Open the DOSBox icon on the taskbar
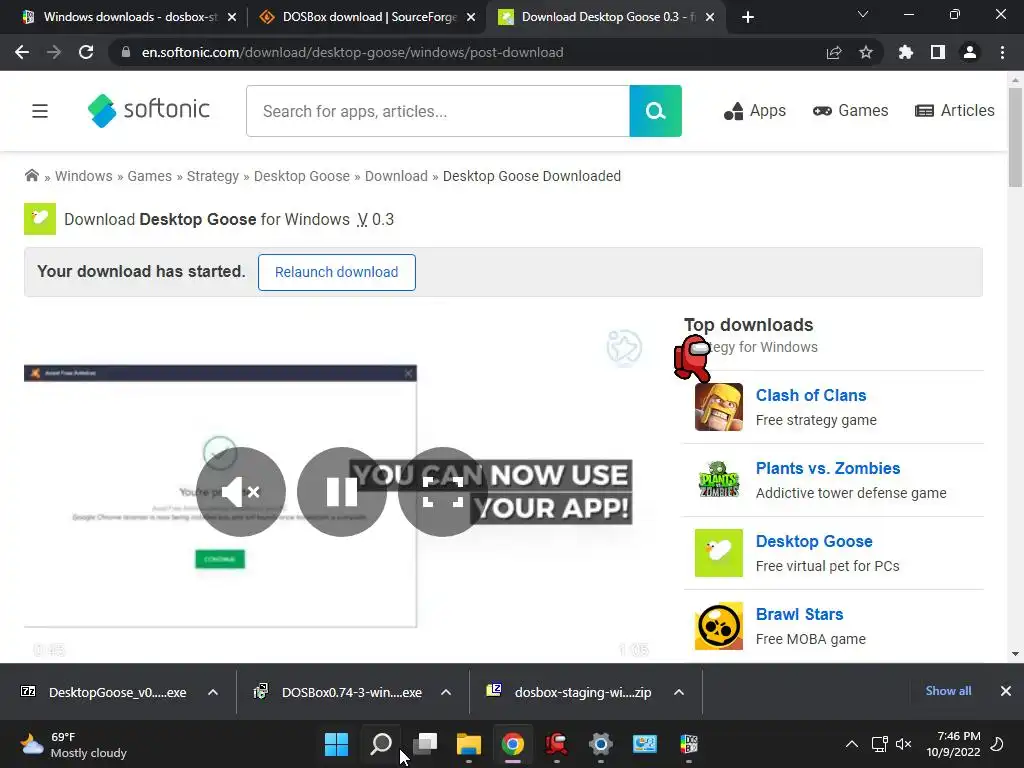The width and height of the screenshot is (1024, 768). 689,744
